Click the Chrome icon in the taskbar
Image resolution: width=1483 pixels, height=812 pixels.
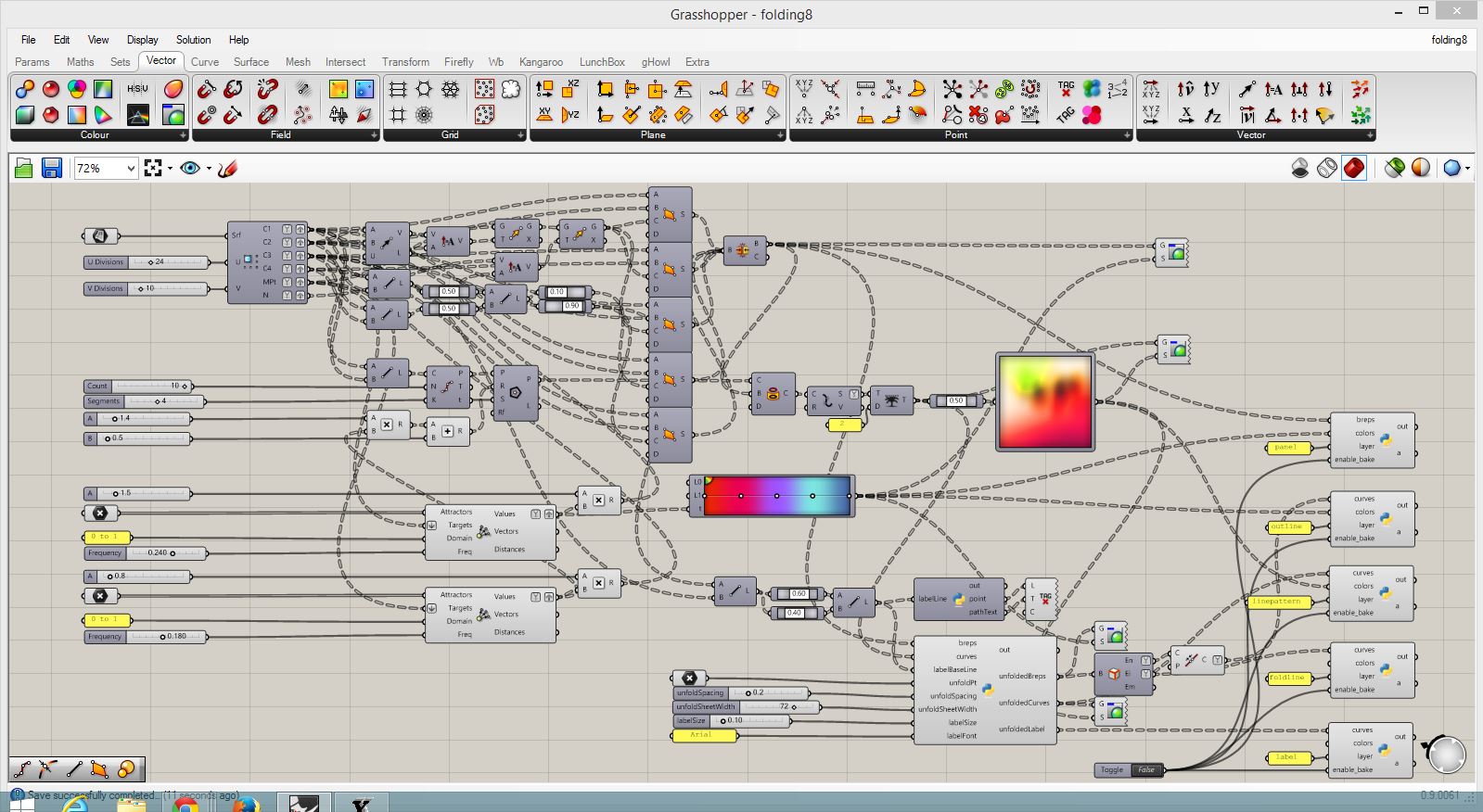click(x=185, y=804)
